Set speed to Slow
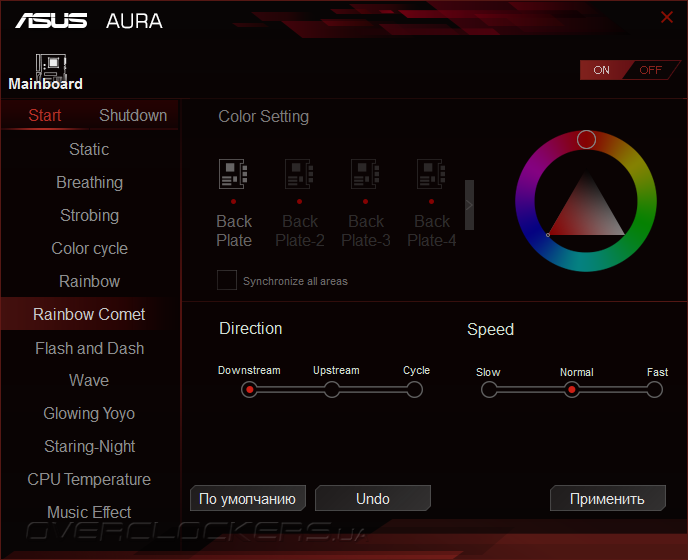This screenshot has width=688, height=560. click(x=489, y=390)
